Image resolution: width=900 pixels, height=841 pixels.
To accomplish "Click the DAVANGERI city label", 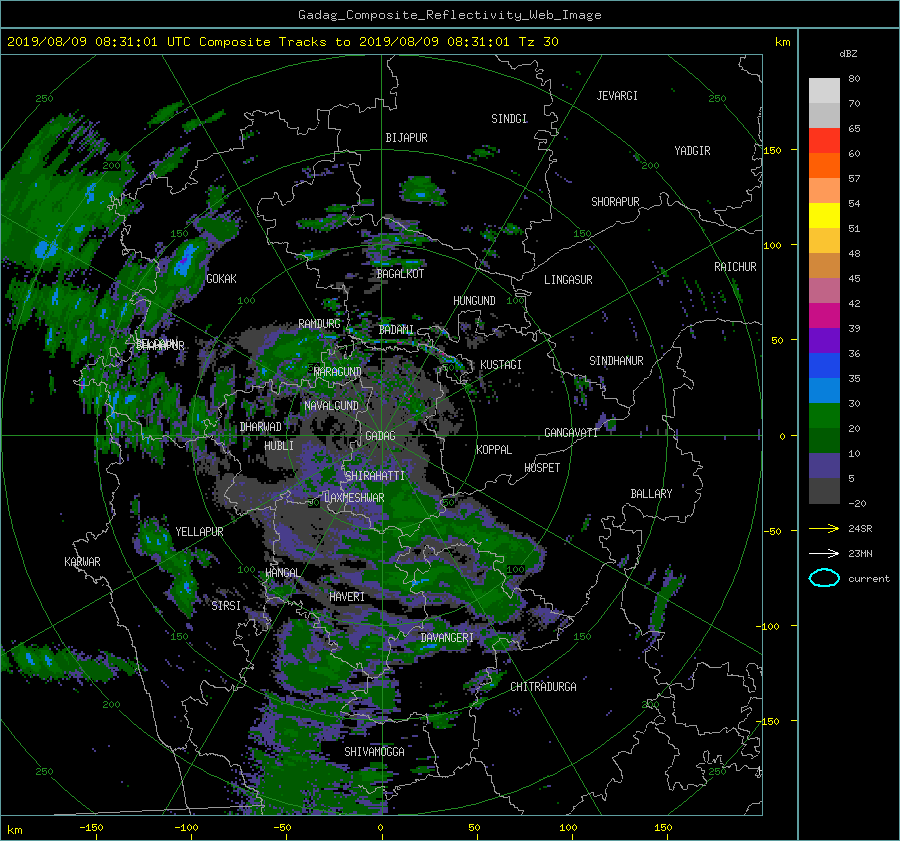I will coord(447,638).
